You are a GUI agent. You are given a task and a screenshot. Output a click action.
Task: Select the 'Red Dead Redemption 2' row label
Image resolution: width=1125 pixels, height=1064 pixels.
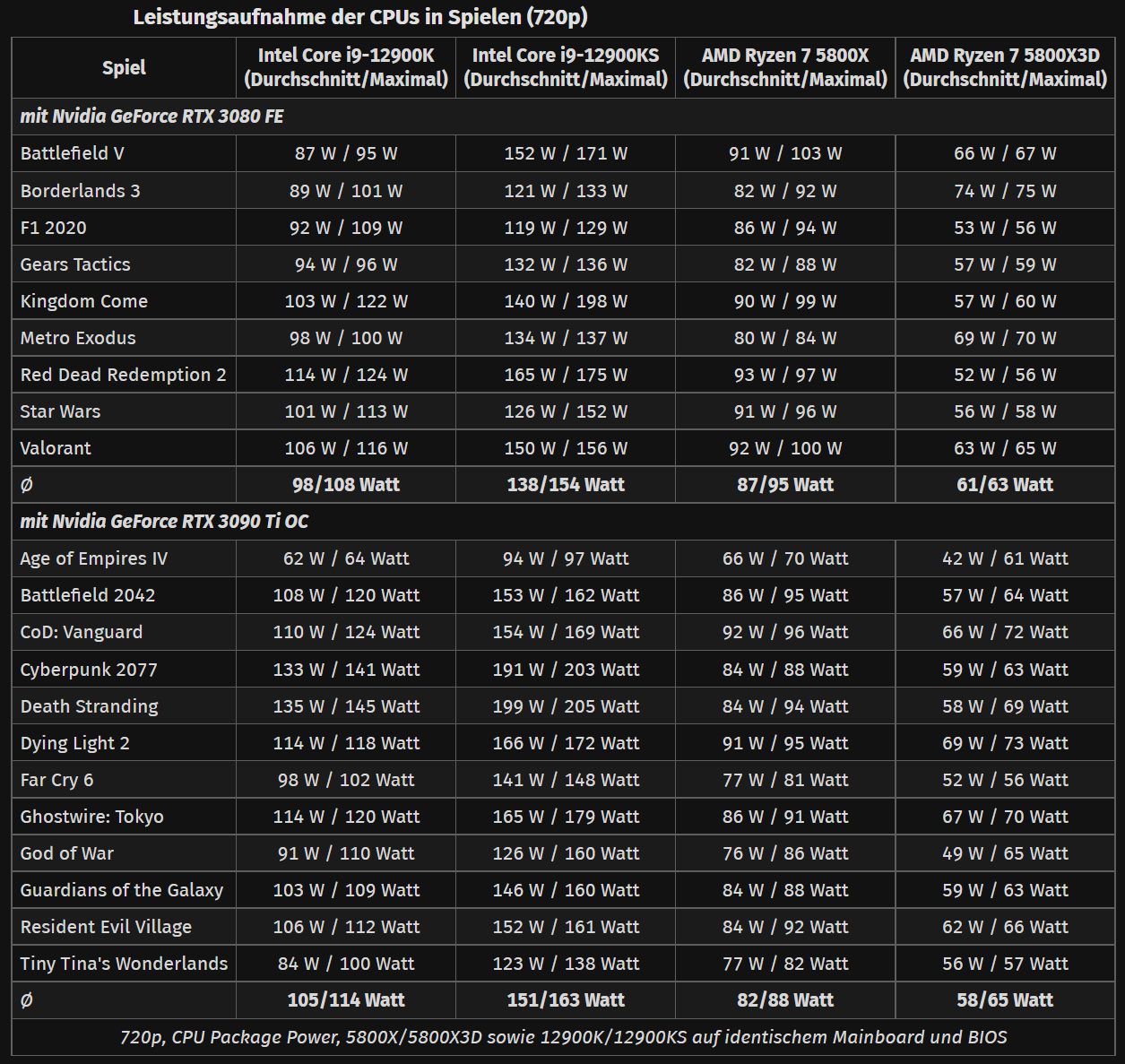point(124,375)
